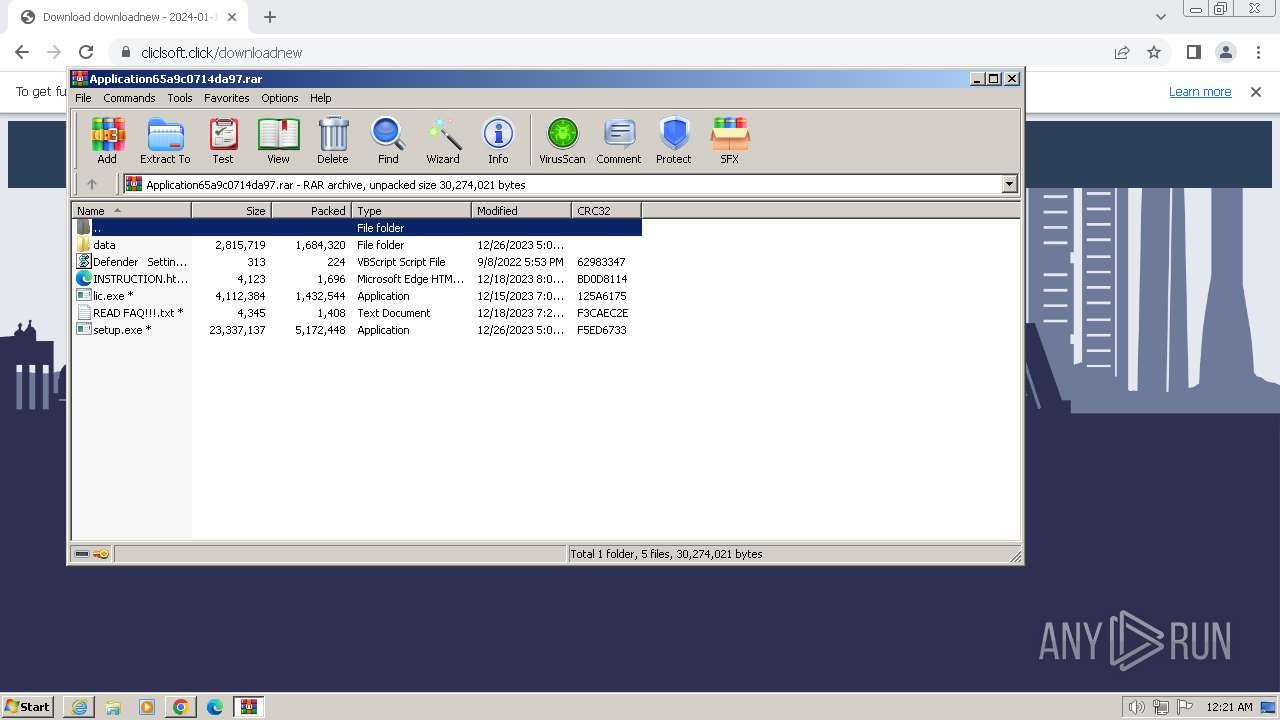Open the Favorites menu

[227, 98]
